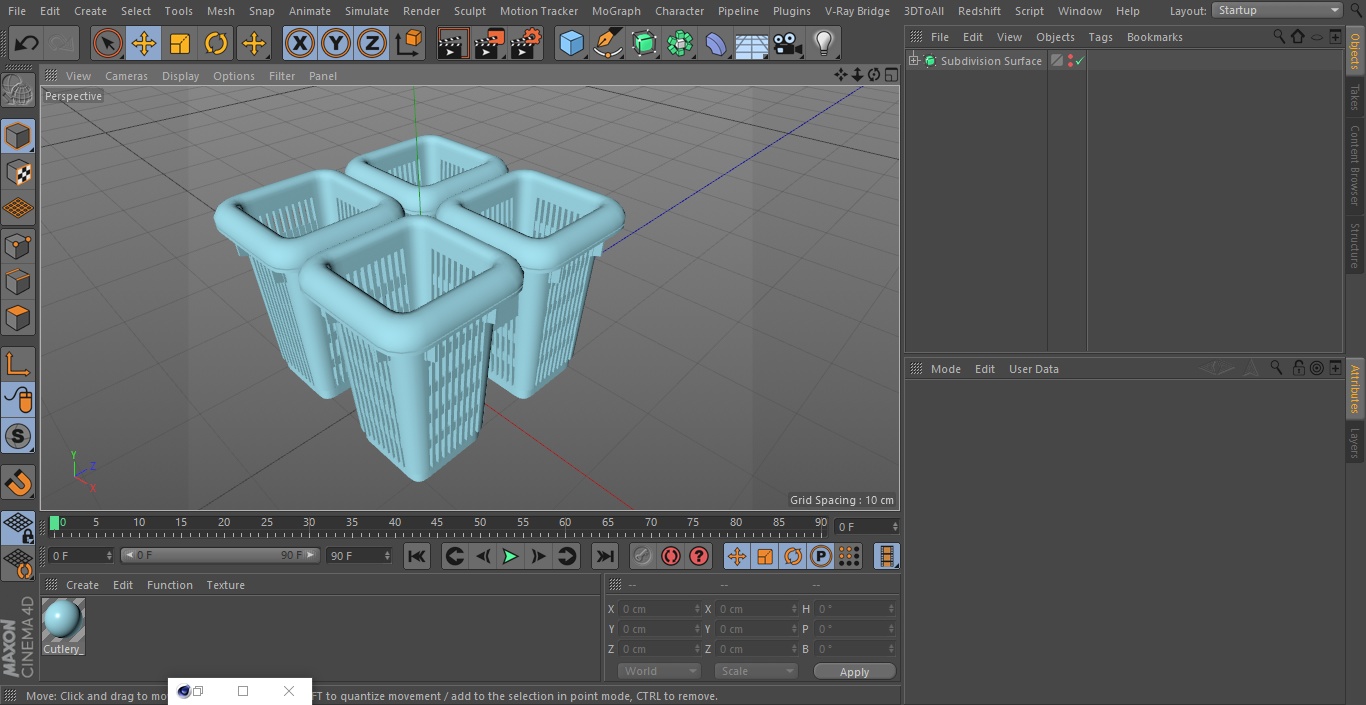Toggle the magnet Enable Snap icon

[x=18, y=483]
